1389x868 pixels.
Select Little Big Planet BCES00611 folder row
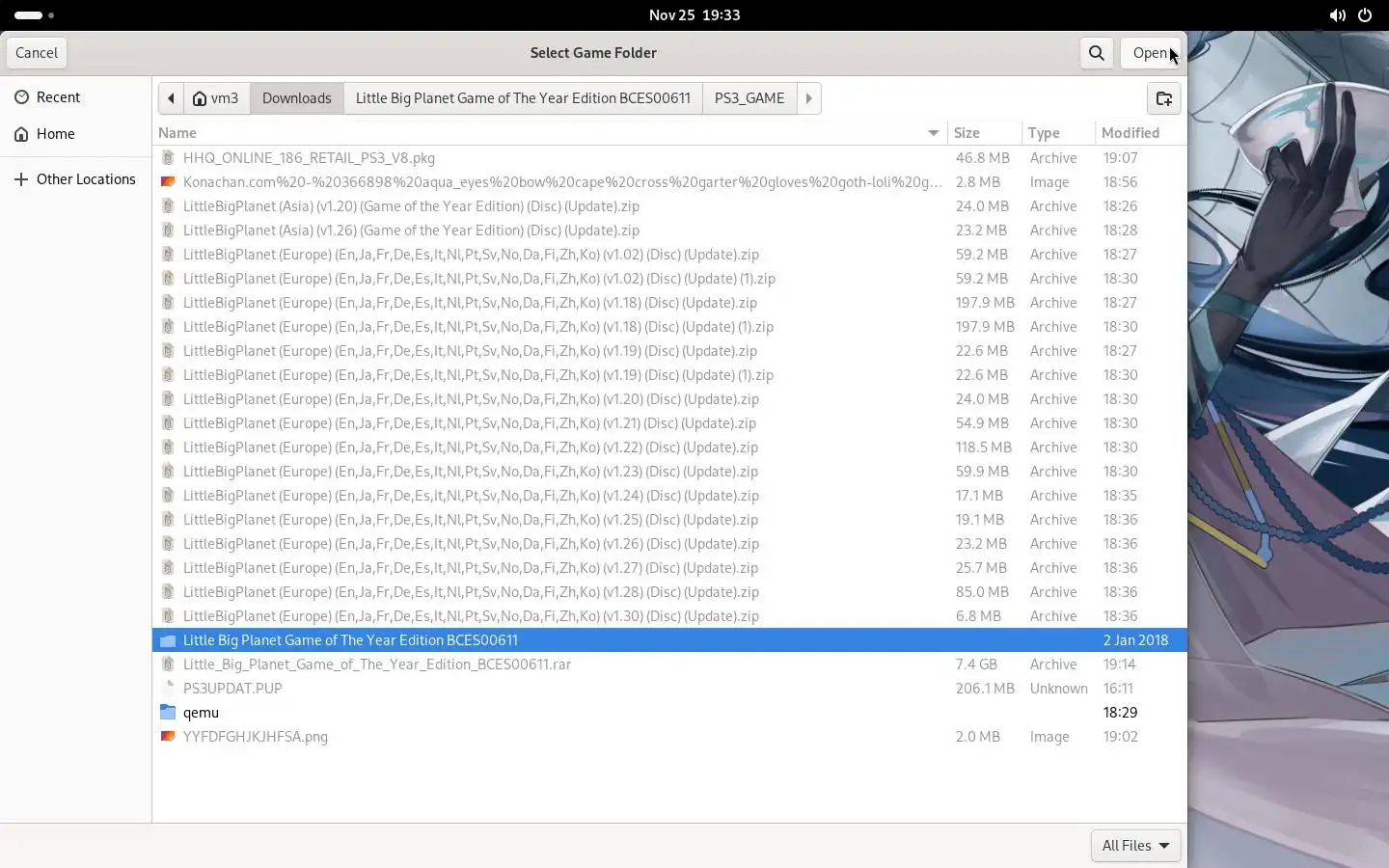669,640
